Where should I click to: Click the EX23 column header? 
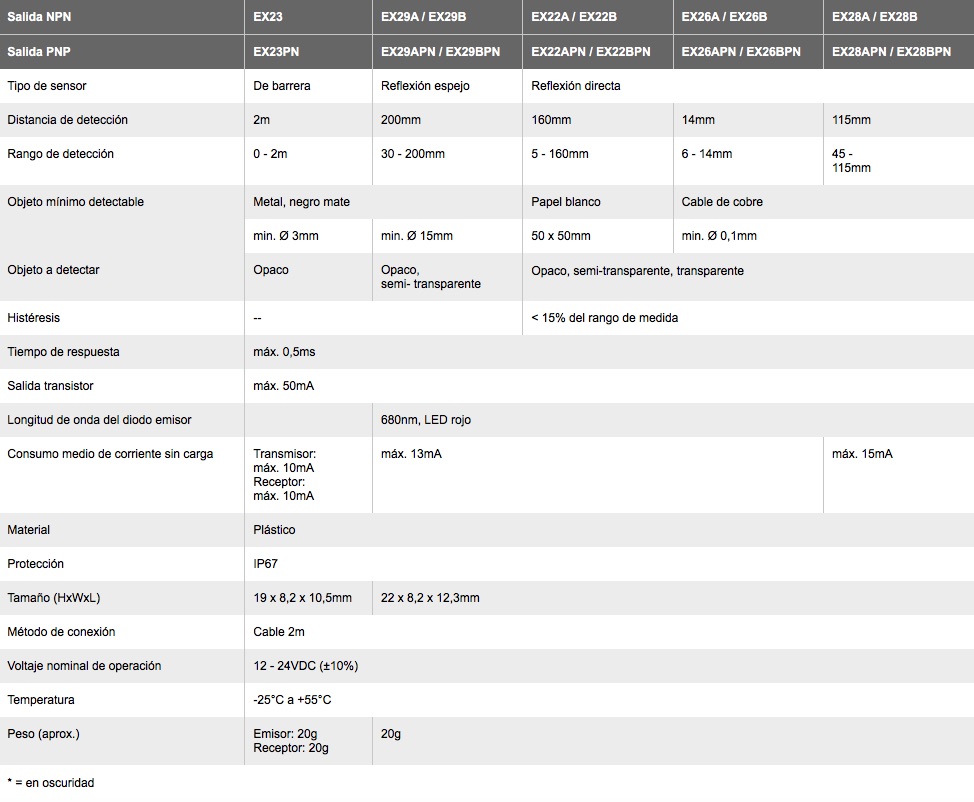coord(268,17)
